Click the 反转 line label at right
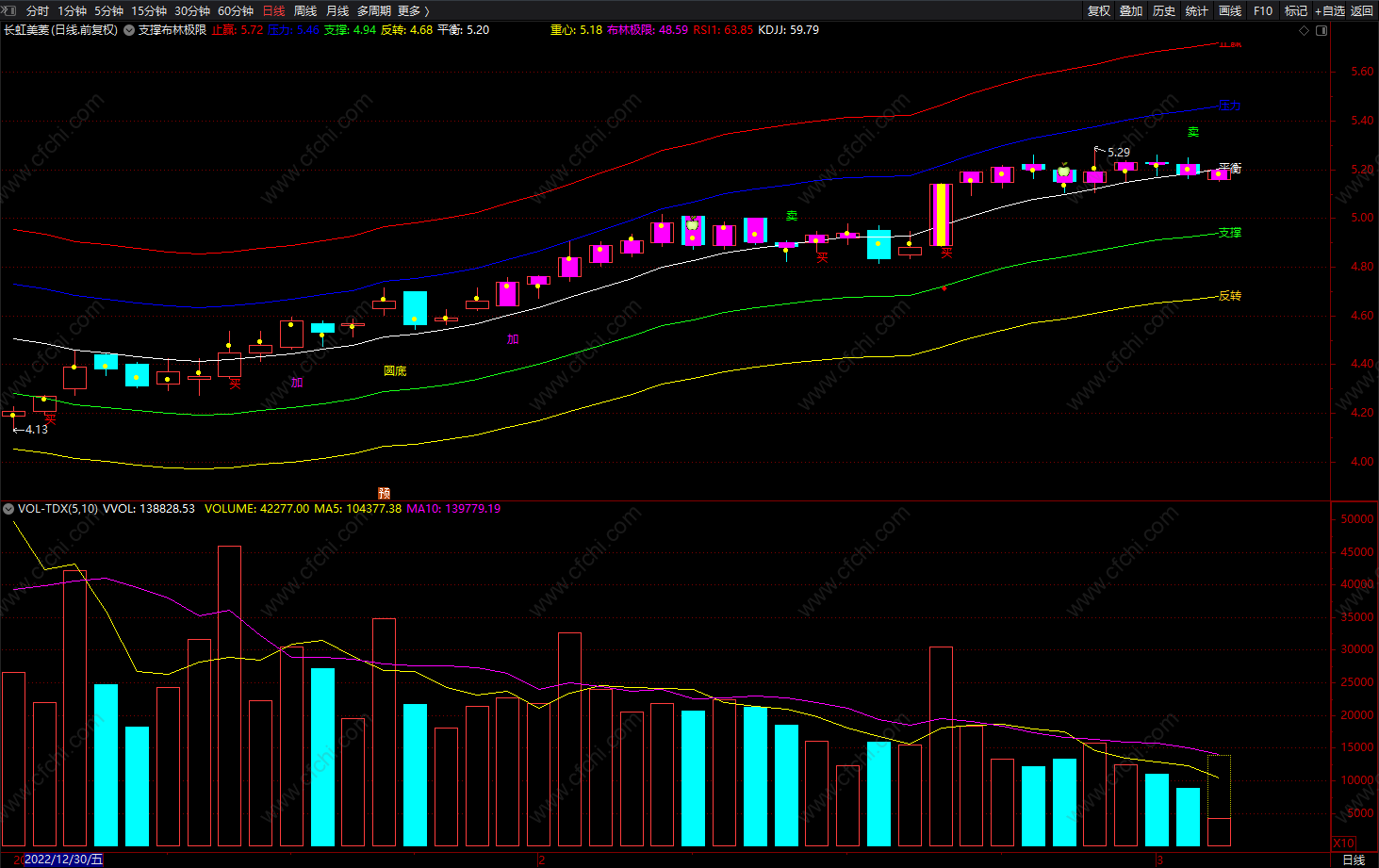Image resolution: width=1379 pixels, height=868 pixels. [1230, 296]
